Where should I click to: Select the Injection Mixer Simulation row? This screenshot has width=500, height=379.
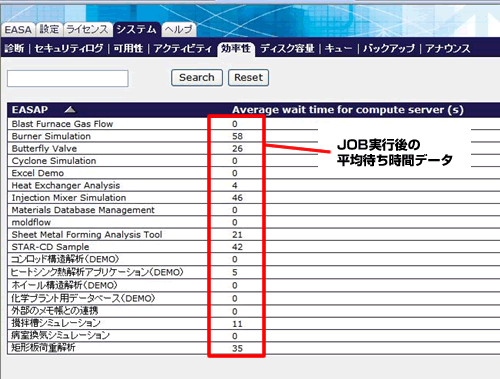tap(253, 198)
